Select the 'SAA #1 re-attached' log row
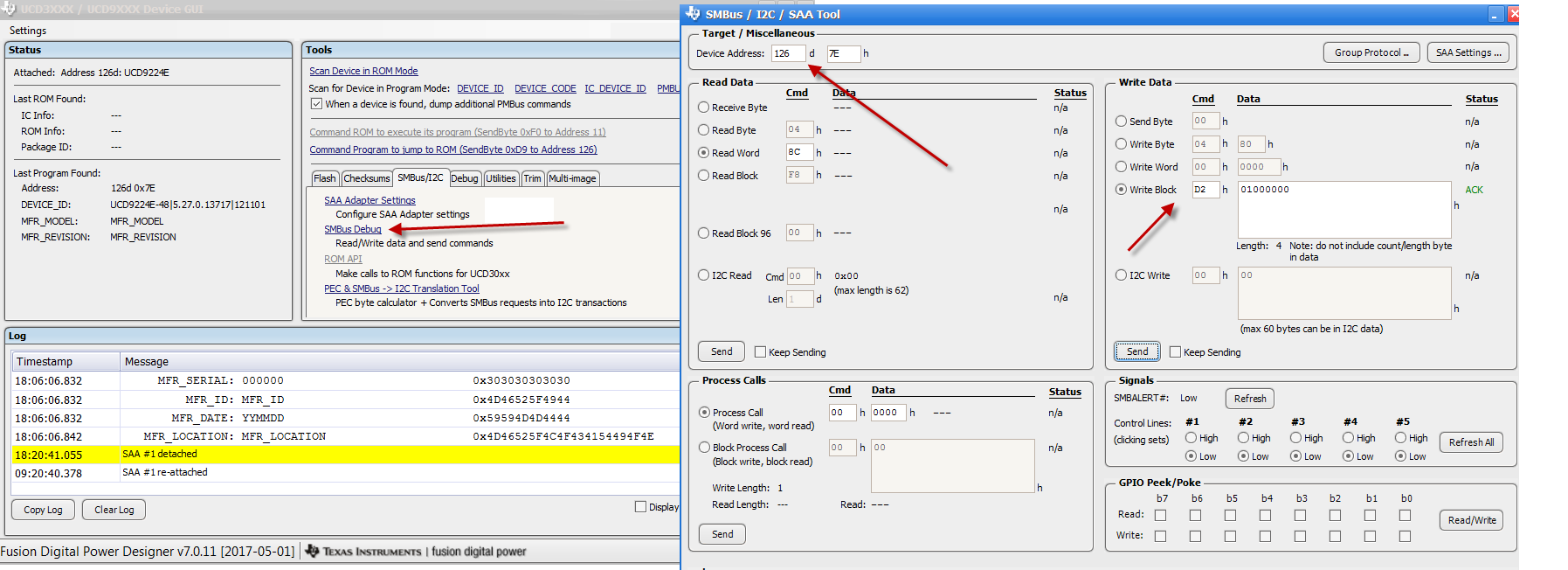1568x570 pixels. (x=345, y=473)
